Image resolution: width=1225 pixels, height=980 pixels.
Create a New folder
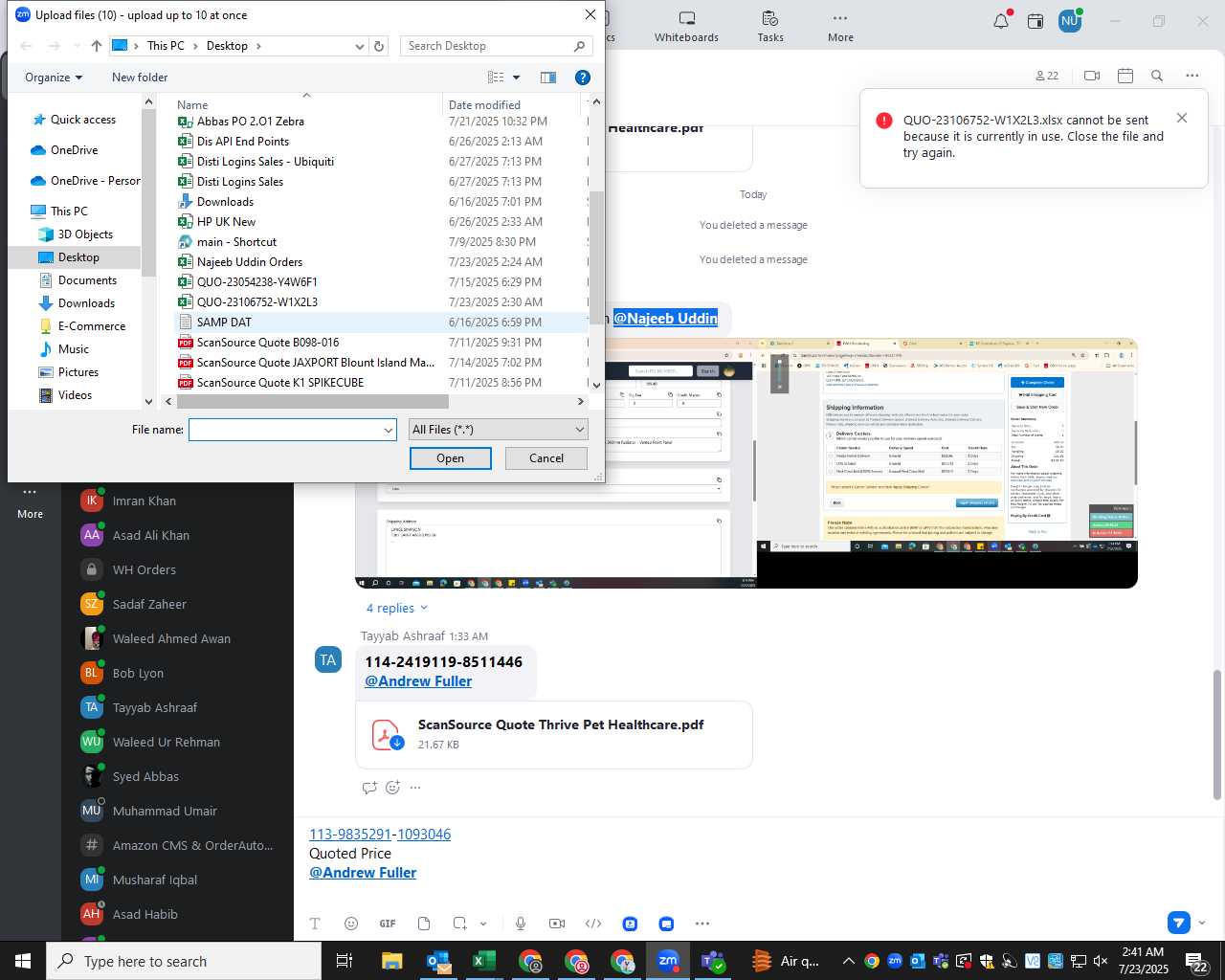click(x=140, y=78)
